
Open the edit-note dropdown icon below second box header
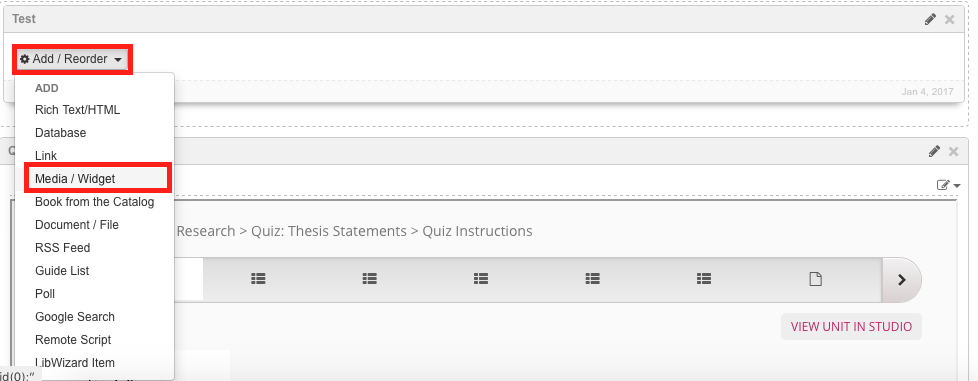pyautogui.click(x=948, y=185)
